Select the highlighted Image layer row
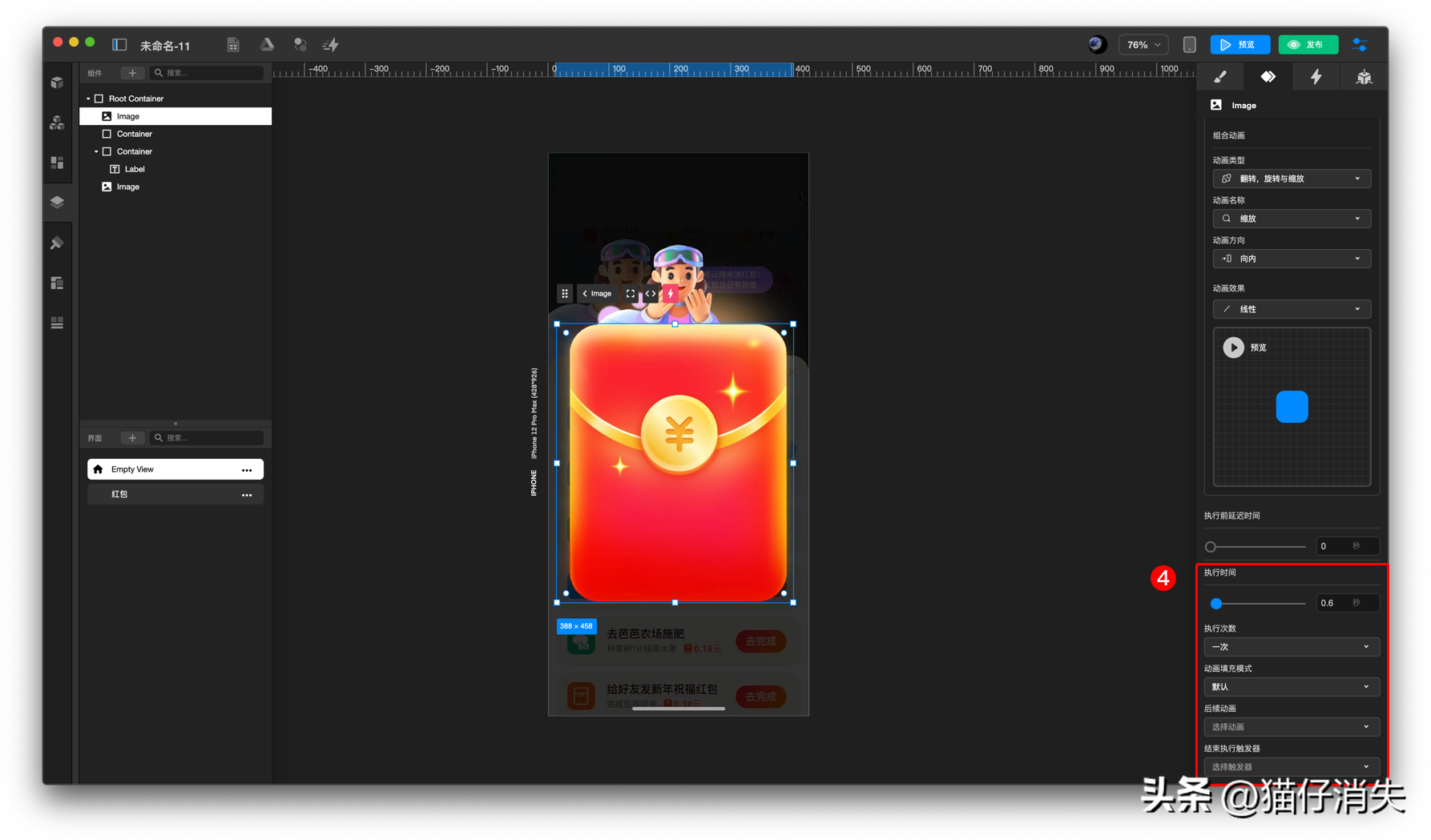This screenshot has width=1431, height=840. coord(175,116)
